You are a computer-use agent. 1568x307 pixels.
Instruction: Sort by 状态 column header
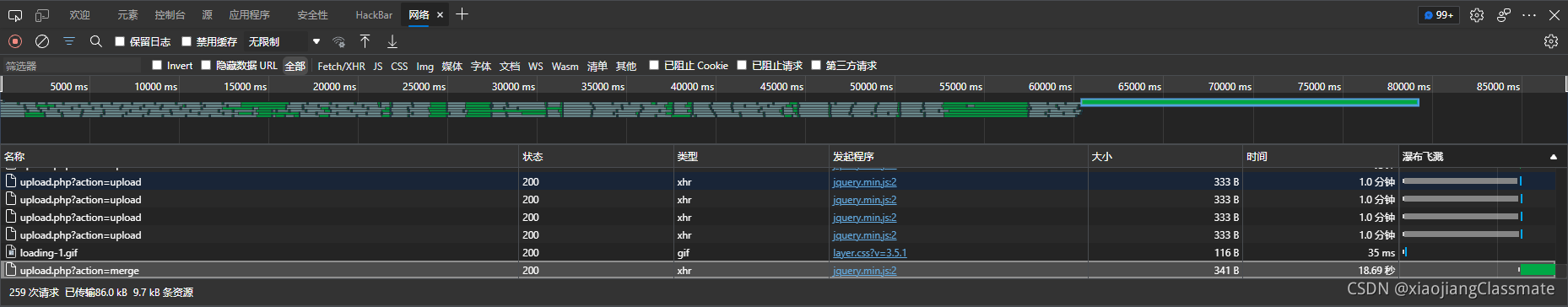coord(596,156)
